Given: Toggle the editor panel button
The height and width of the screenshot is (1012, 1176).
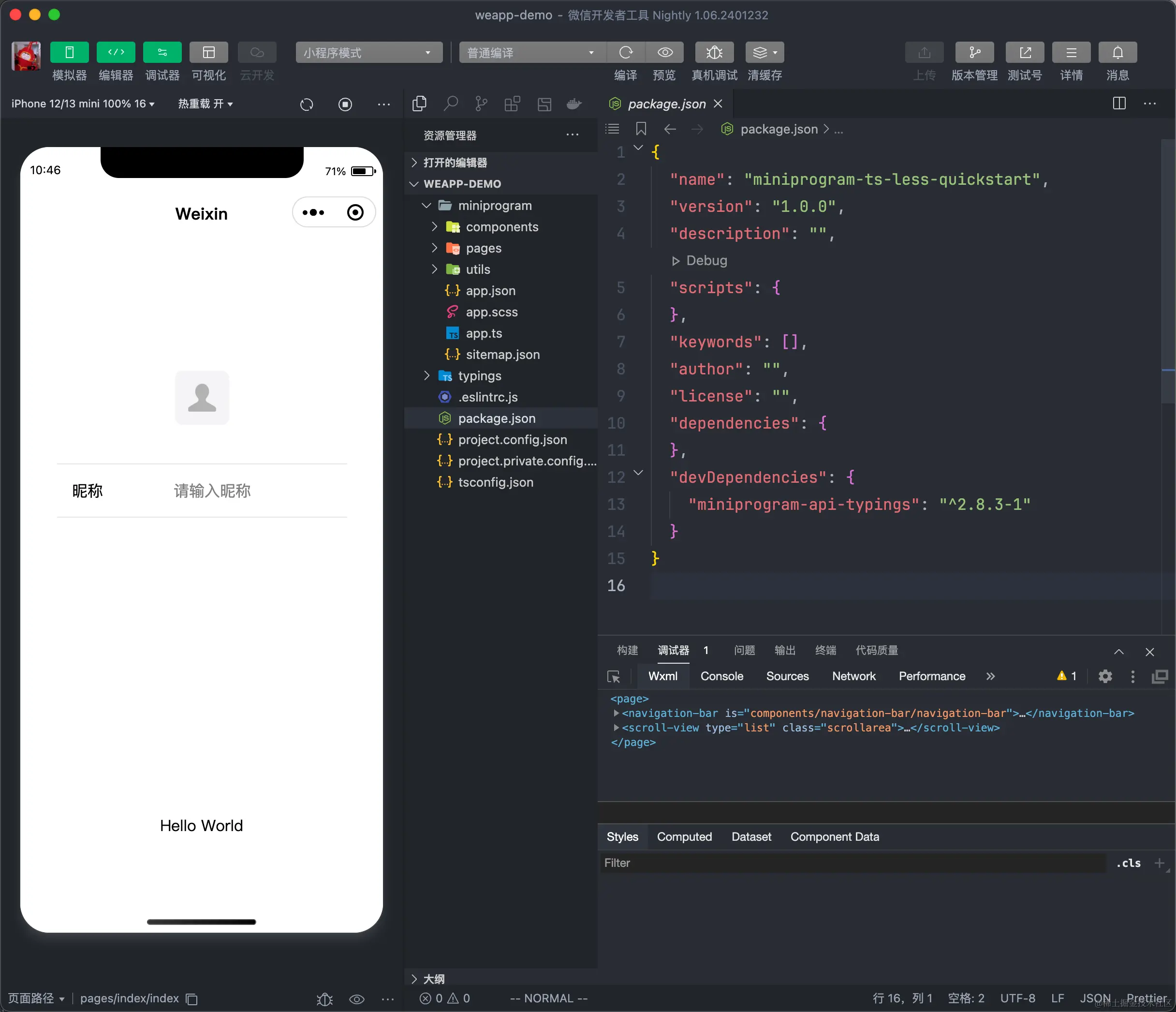Looking at the screenshot, I should (116, 52).
